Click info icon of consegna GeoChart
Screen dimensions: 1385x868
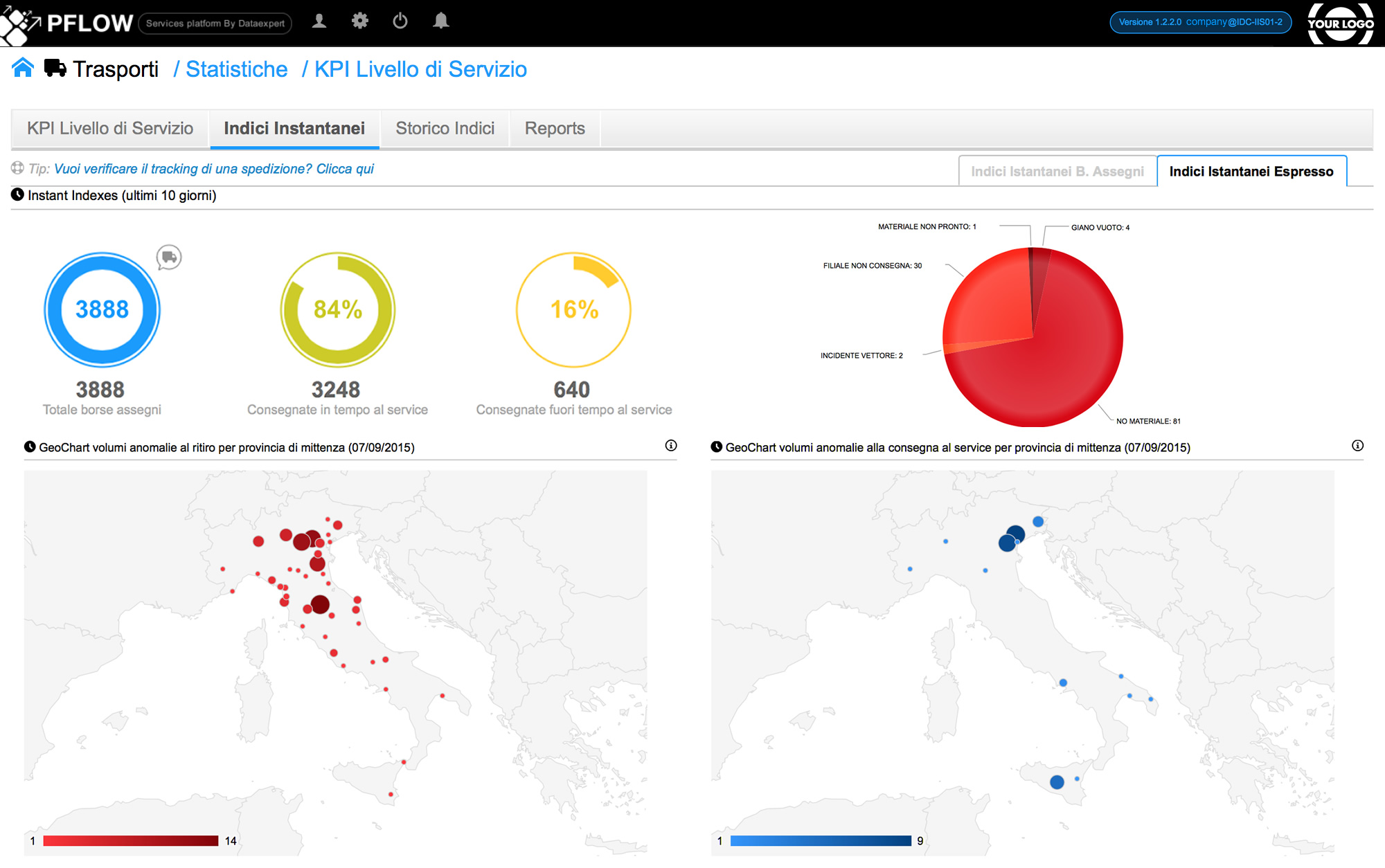(x=1357, y=446)
